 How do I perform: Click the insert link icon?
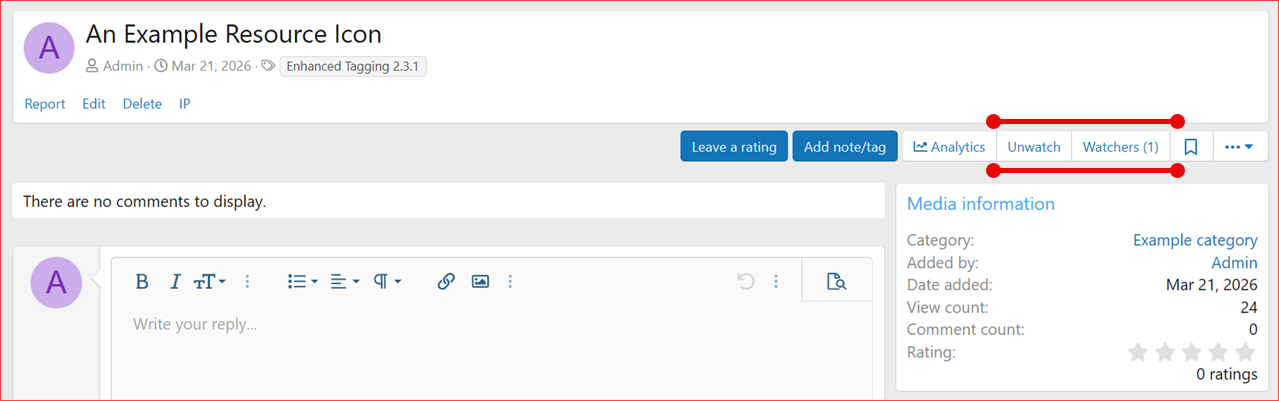click(446, 282)
